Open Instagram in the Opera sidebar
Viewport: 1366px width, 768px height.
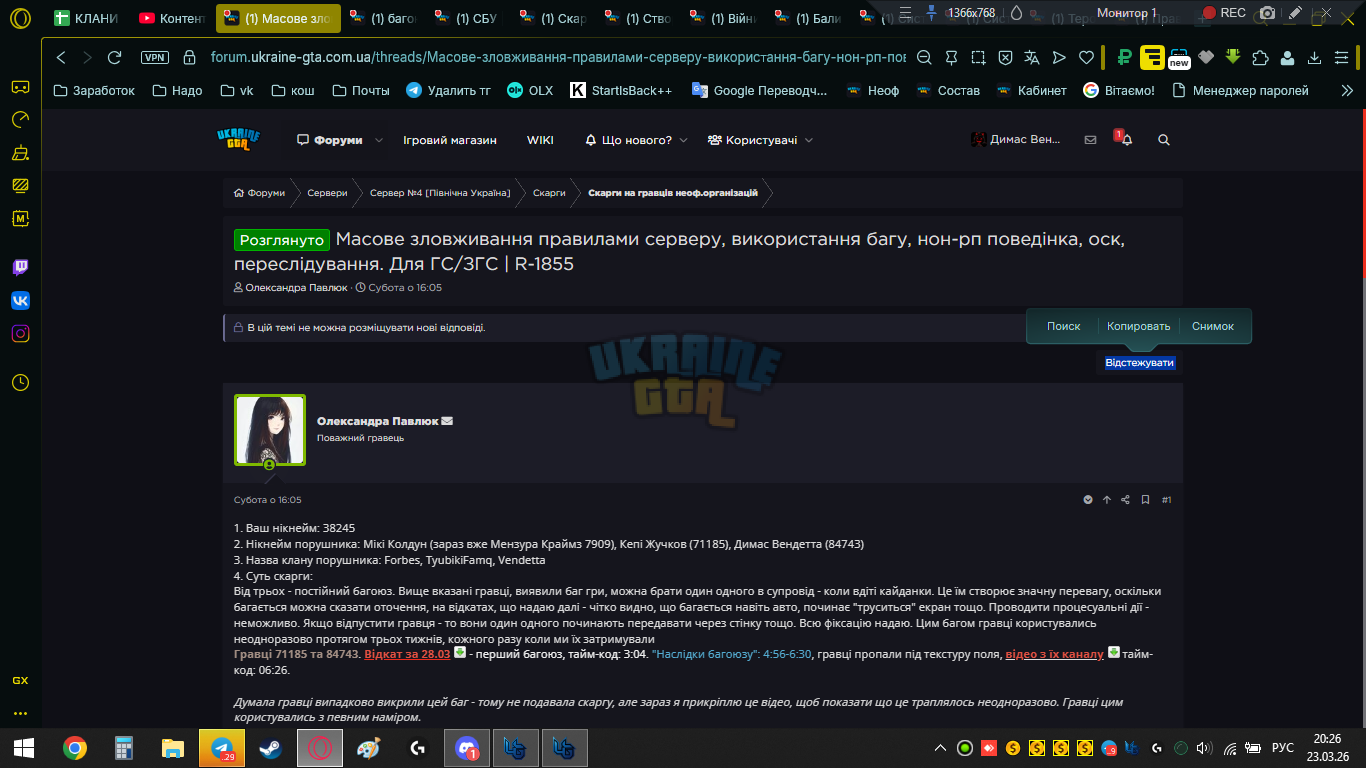(20, 334)
